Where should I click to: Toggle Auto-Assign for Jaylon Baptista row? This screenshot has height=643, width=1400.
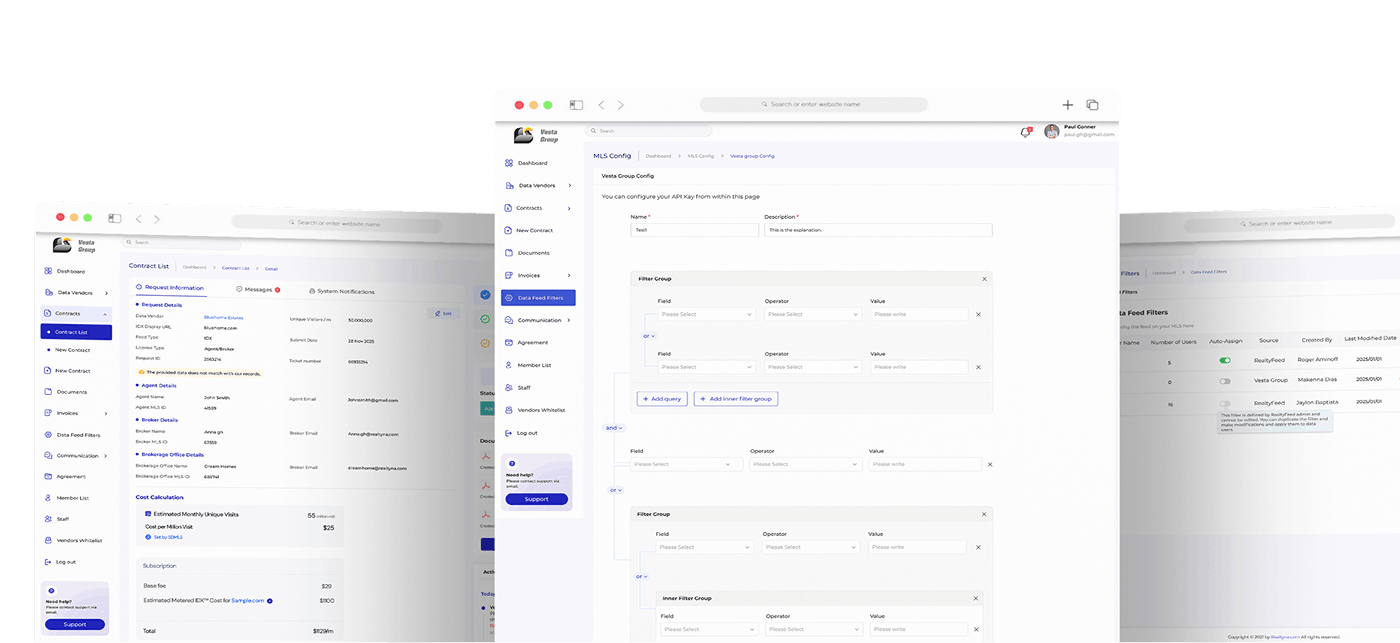click(1225, 403)
